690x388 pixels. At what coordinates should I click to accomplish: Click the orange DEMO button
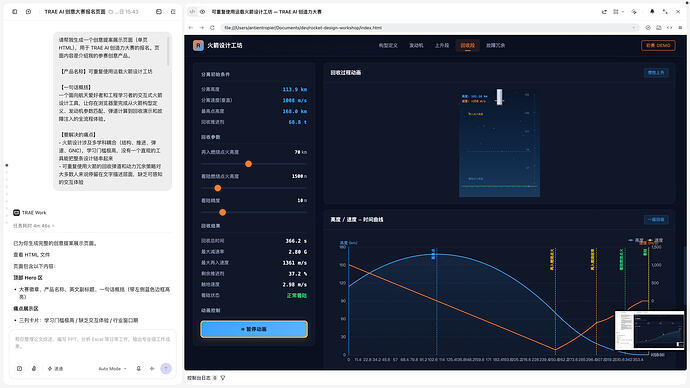click(658, 45)
